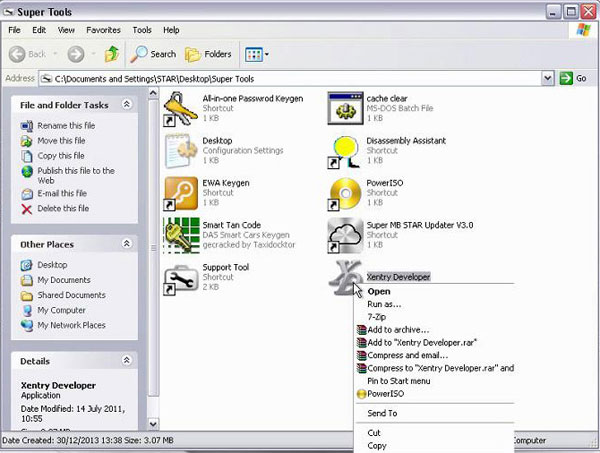Click the Forward navigation button
The width and height of the screenshot is (600, 453).
(x=76, y=54)
